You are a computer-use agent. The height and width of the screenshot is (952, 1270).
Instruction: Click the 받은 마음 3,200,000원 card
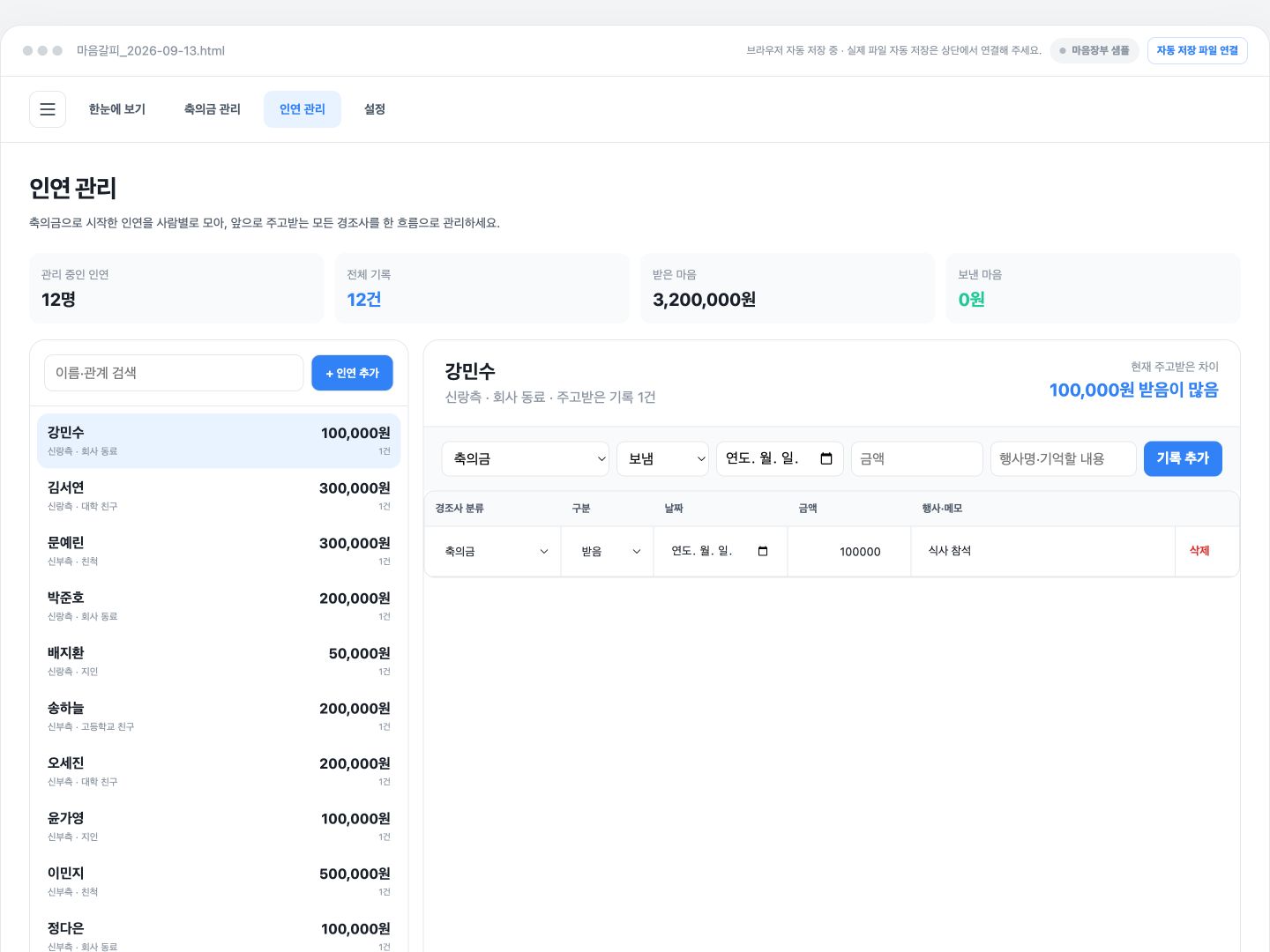point(788,288)
